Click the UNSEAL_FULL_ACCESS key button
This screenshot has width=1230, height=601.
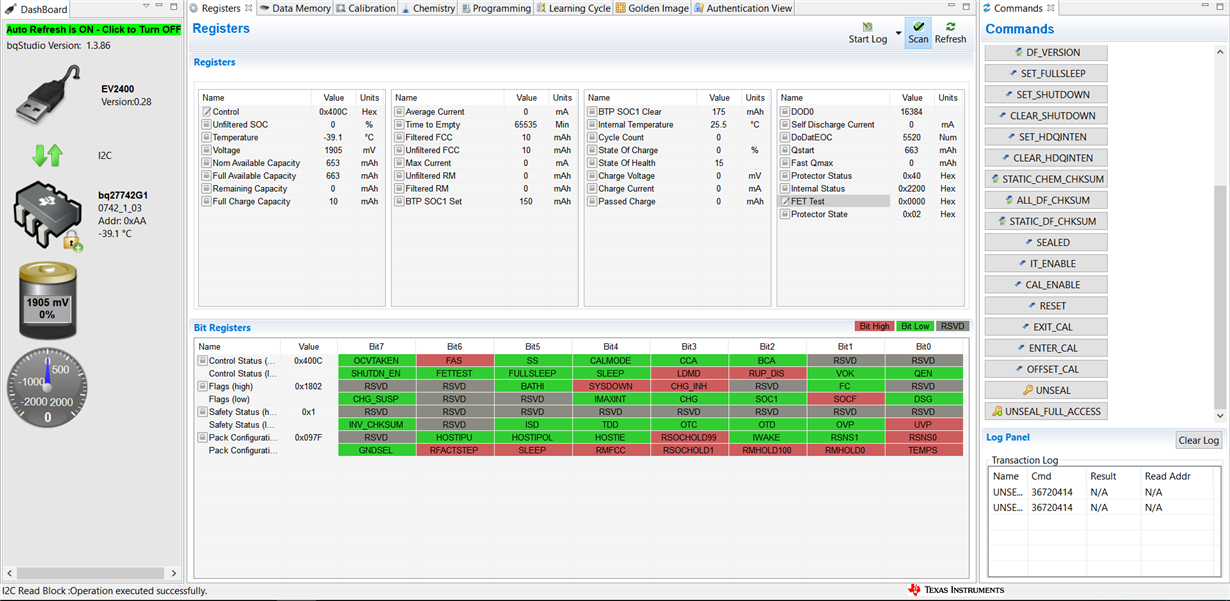(1046, 411)
